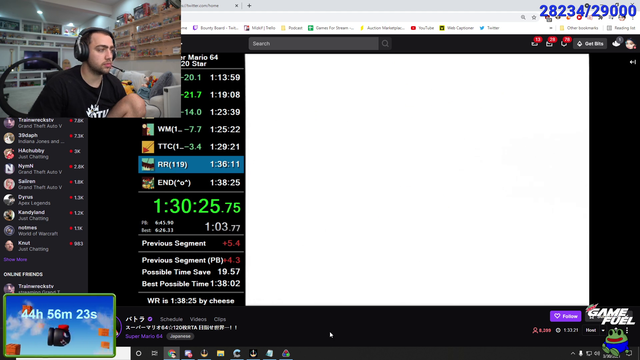Viewport: 640px width, 360px height.
Task: Click the WM split row icon
Action: [x=148, y=129]
